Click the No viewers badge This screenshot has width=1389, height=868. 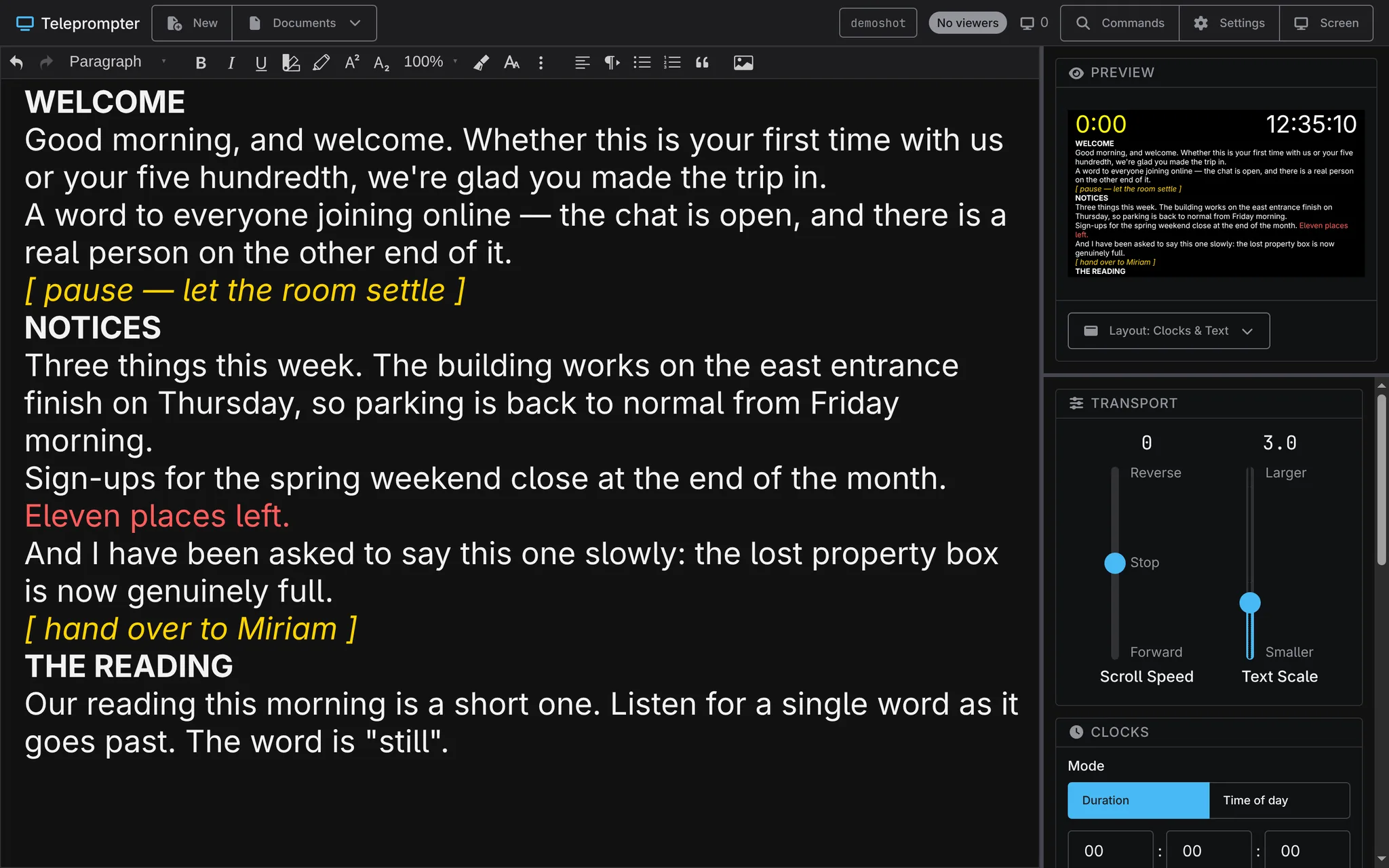click(x=967, y=23)
